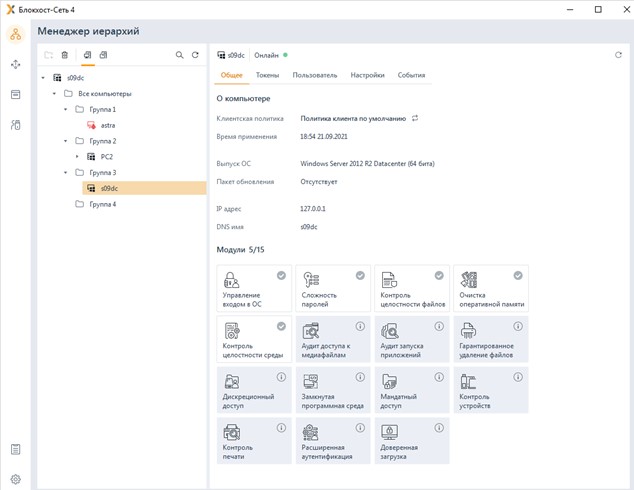Refresh the hierarchy tree list
The width and height of the screenshot is (634, 490).
[195, 55]
